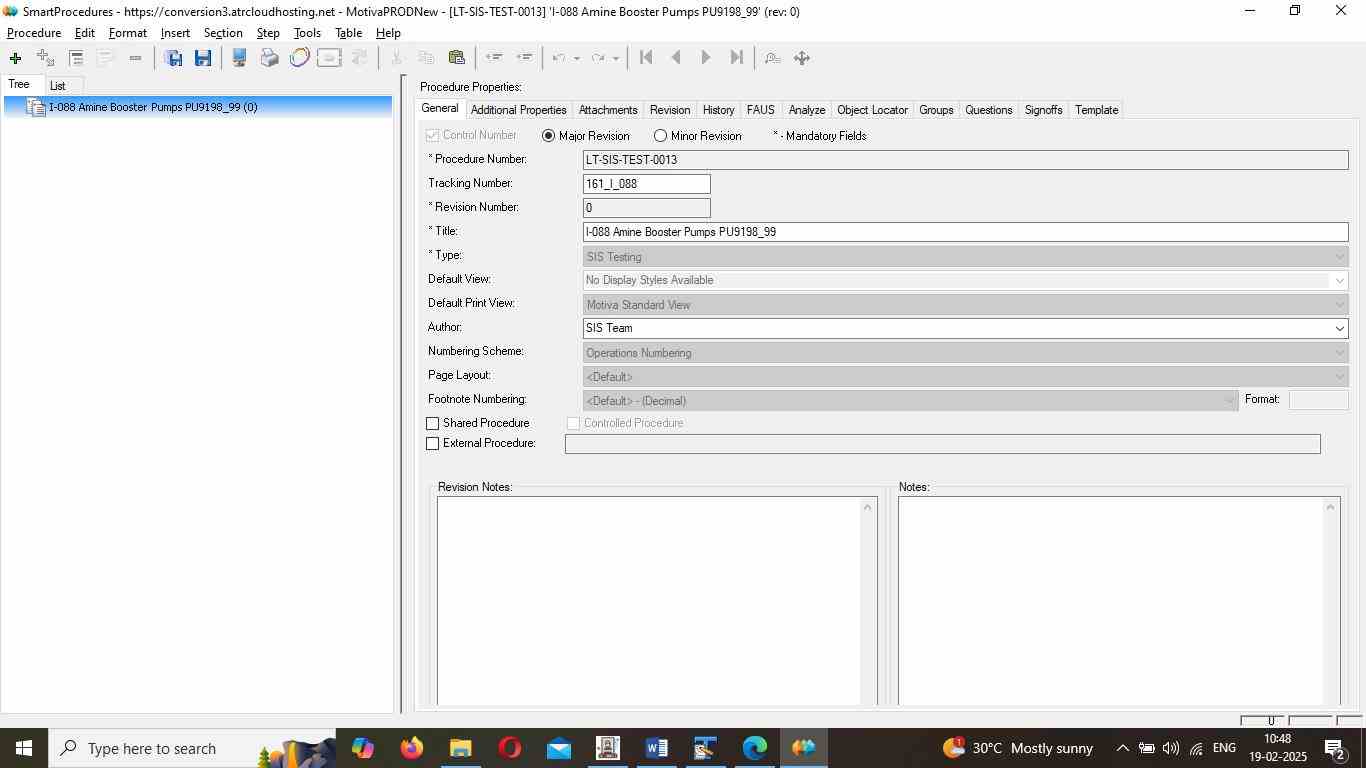
Task: Open the Undo history dropdown arrow
Action: [x=577, y=58]
